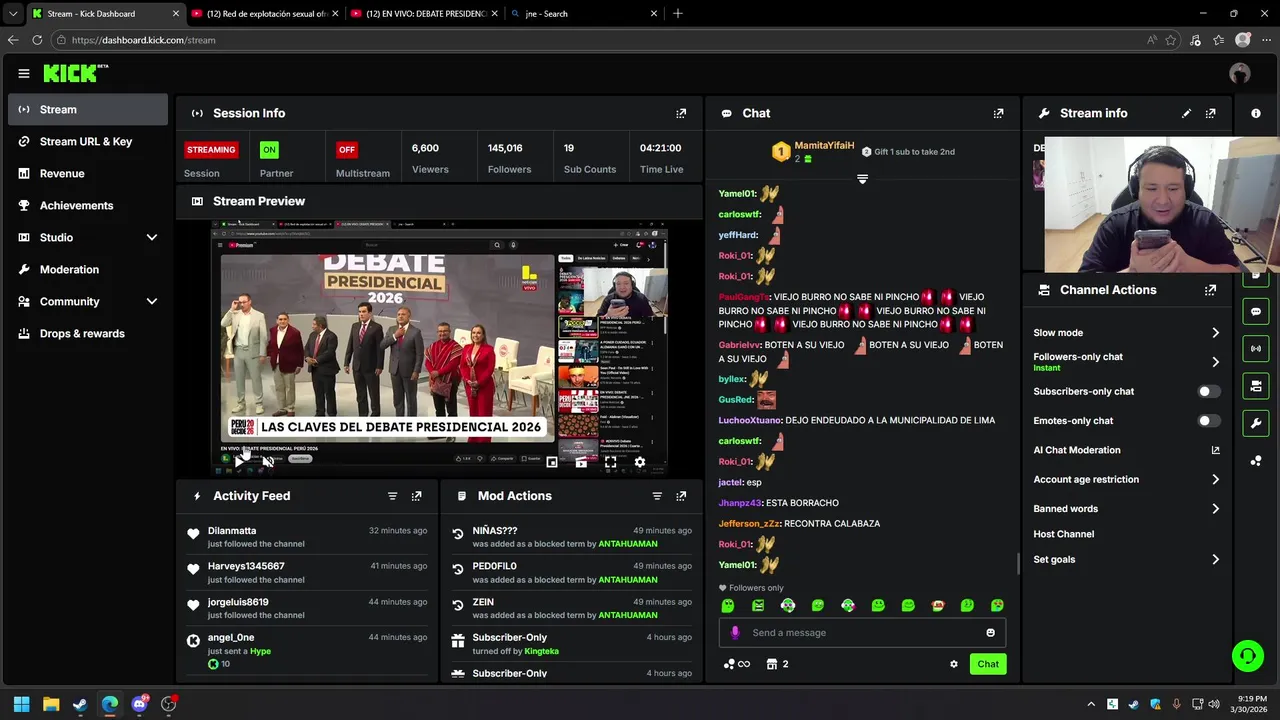Open File Explorer from taskbar

51,704
